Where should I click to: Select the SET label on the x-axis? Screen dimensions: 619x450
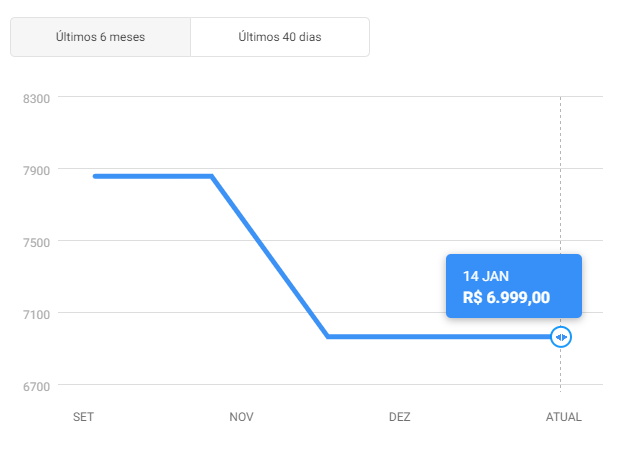pyautogui.click(x=83, y=417)
